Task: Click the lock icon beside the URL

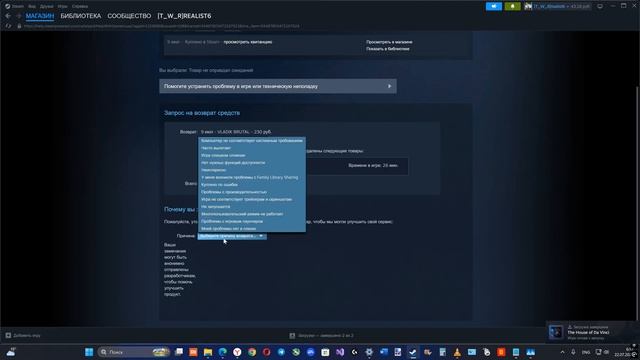Action: tap(19, 26)
